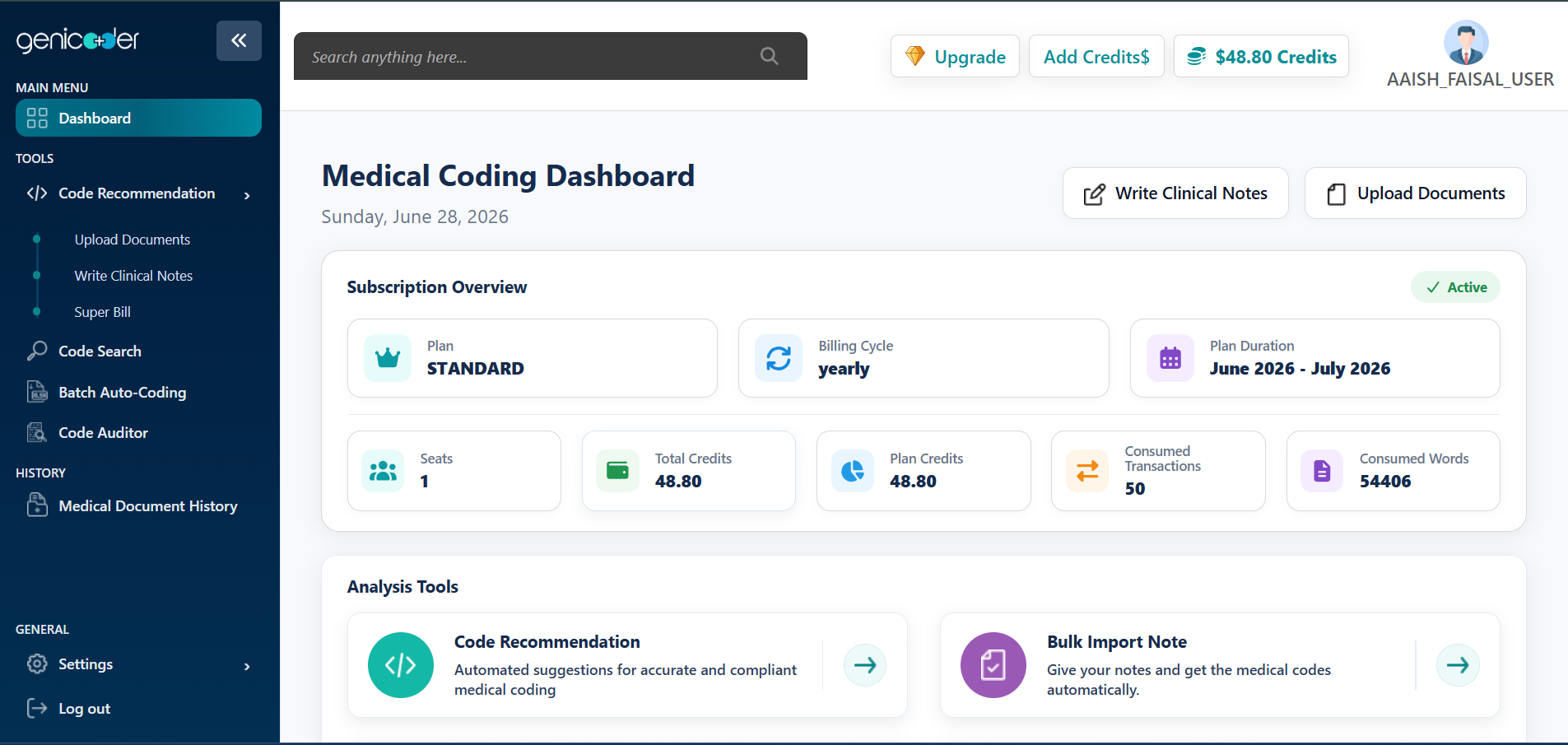
Task: Click the Upload Documents header button
Action: pyautogui.click(x=1416, y=193)
